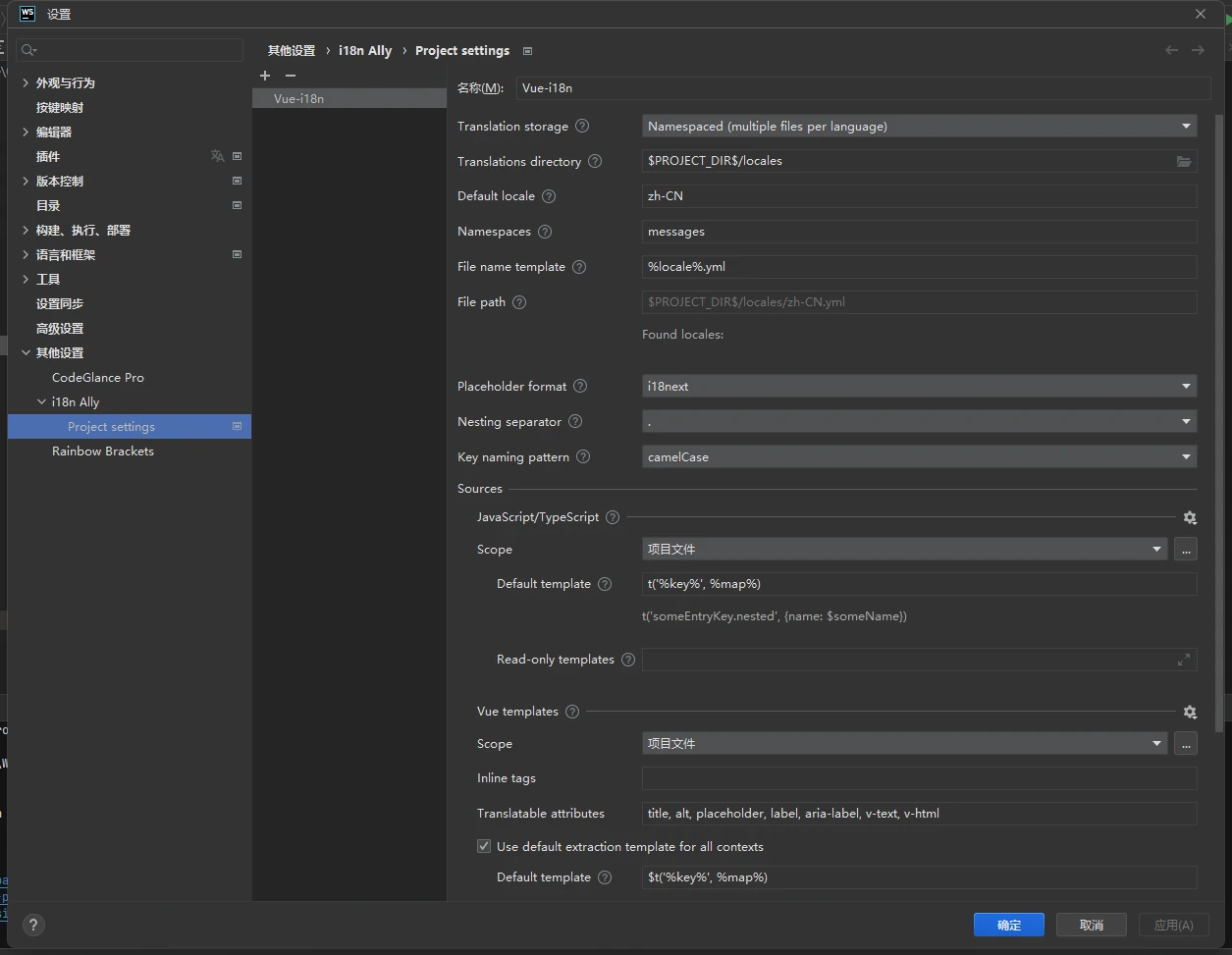The height and width of the screenshot is (955, 1232).
Task: Click the 确定 button
Action: [1008, 925]
